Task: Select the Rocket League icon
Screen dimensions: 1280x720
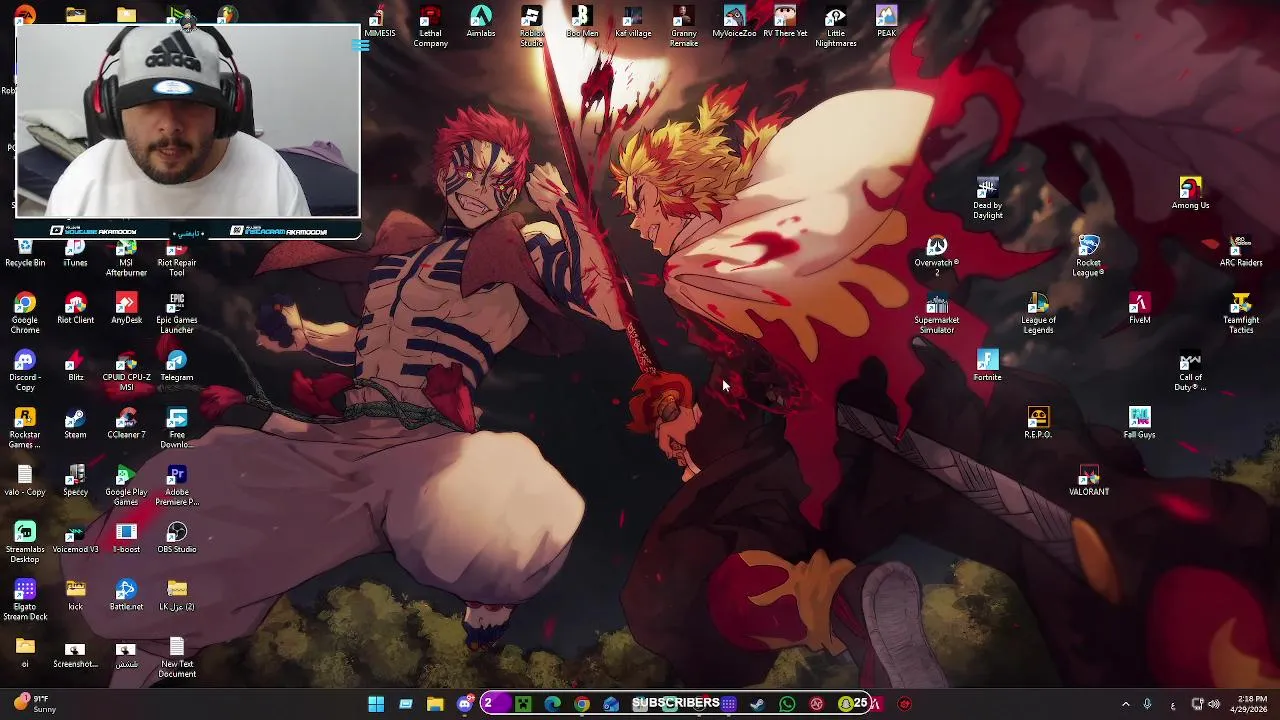Action: coord(1088,256)
